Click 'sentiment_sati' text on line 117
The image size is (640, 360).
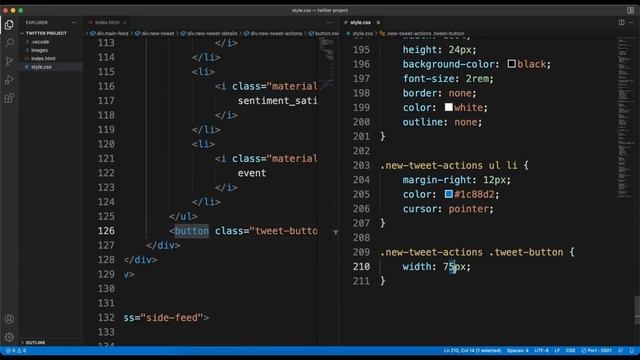277,101
